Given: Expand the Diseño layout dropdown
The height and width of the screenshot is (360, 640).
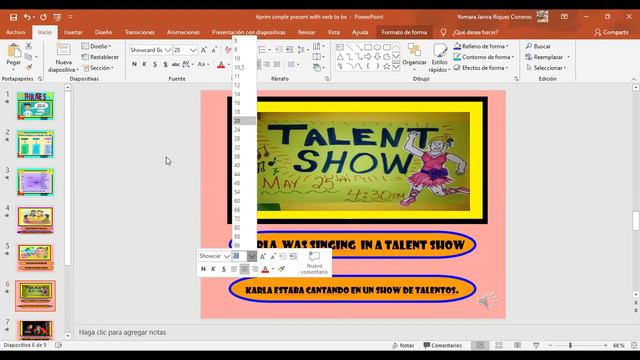Looking at the screenshot, I should click(x=96, y=46).
